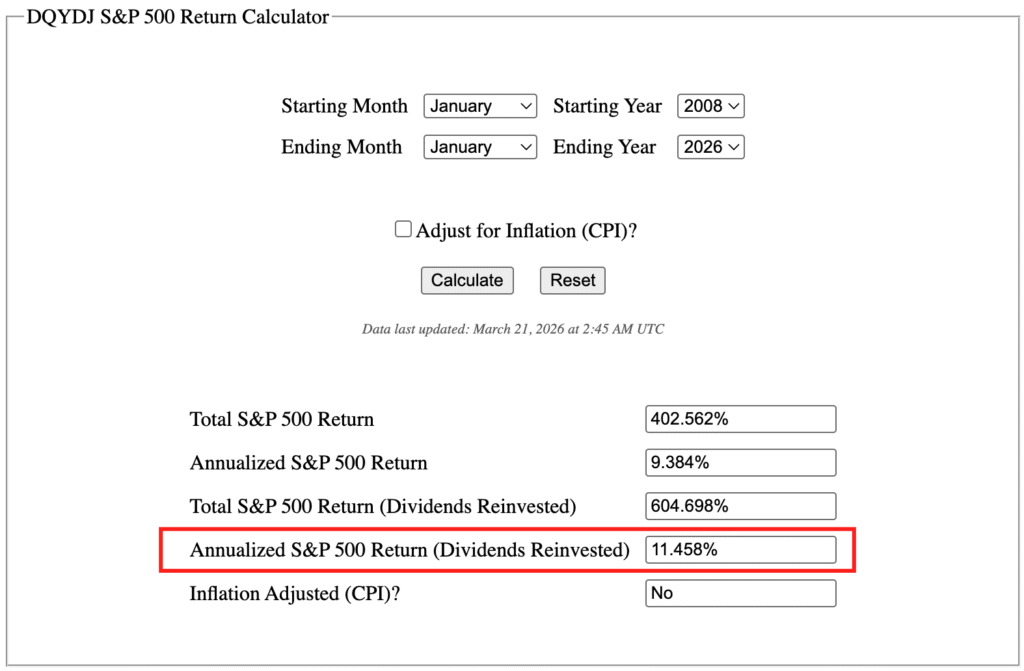Screen dimensions: 1024x671
Task: Open the Ending Month dropdown
Action: pyautogui.click(x=480, y=147)
